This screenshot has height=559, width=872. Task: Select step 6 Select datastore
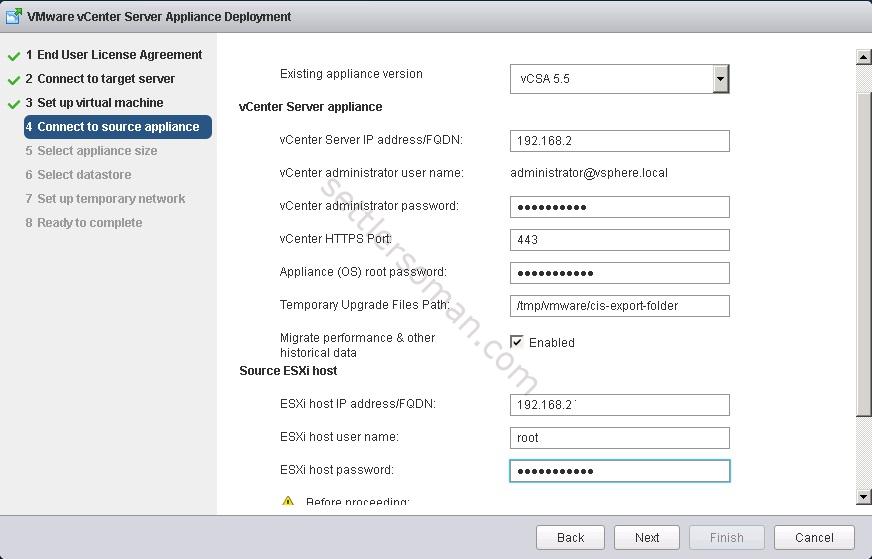[78, 175]
